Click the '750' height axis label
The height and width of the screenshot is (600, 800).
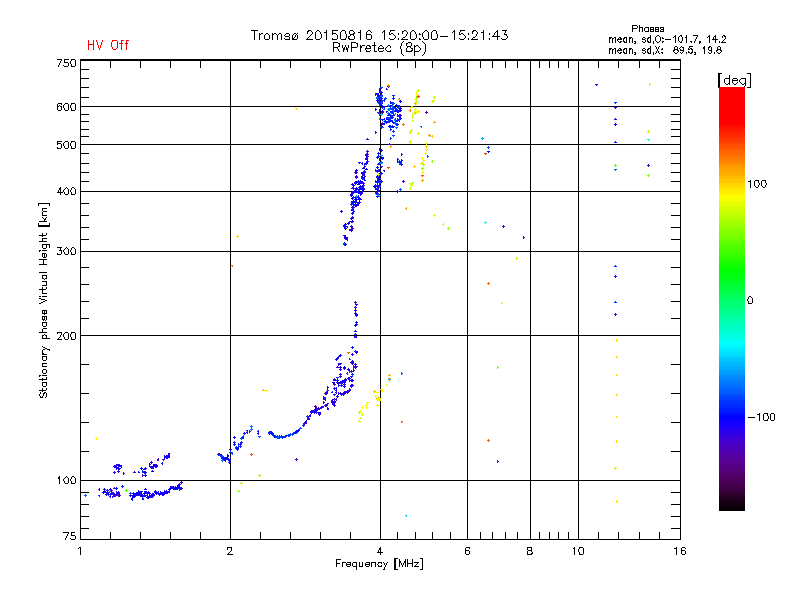tap(66, 64)
